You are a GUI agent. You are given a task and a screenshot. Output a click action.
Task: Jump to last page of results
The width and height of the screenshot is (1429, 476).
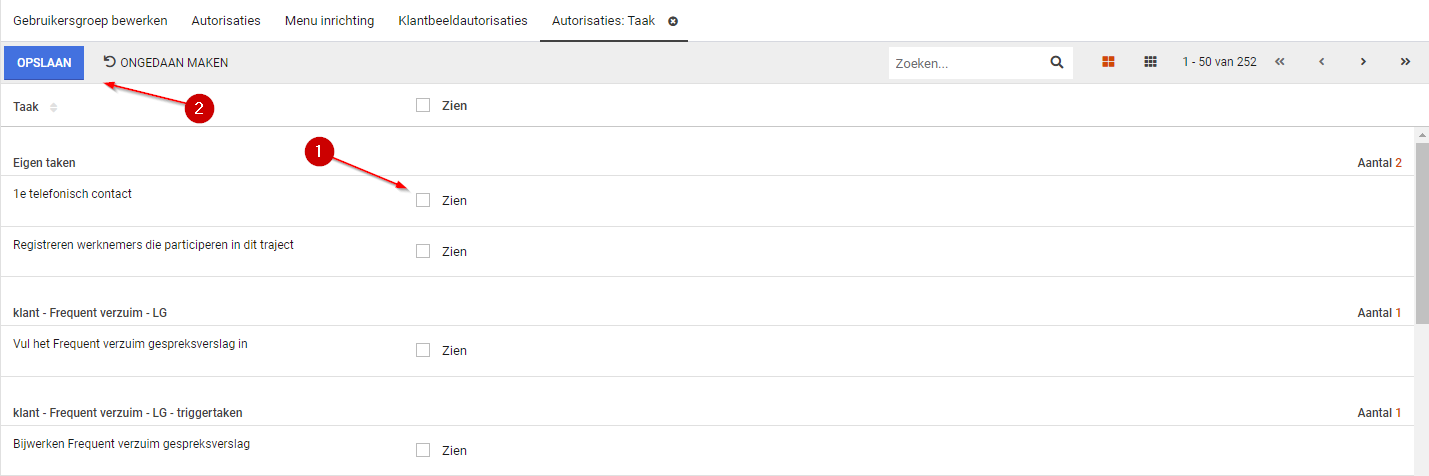tap(1405, 62)
